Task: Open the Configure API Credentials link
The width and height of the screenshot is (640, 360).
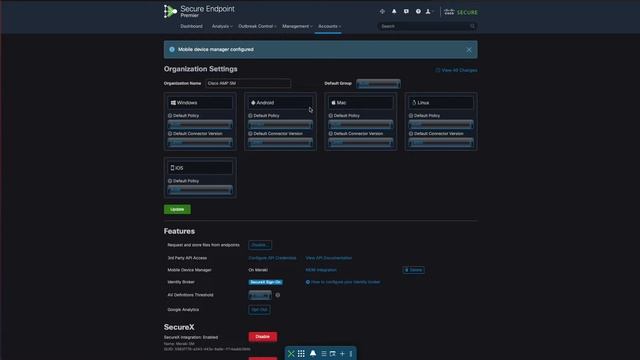Action: [272, 258]
